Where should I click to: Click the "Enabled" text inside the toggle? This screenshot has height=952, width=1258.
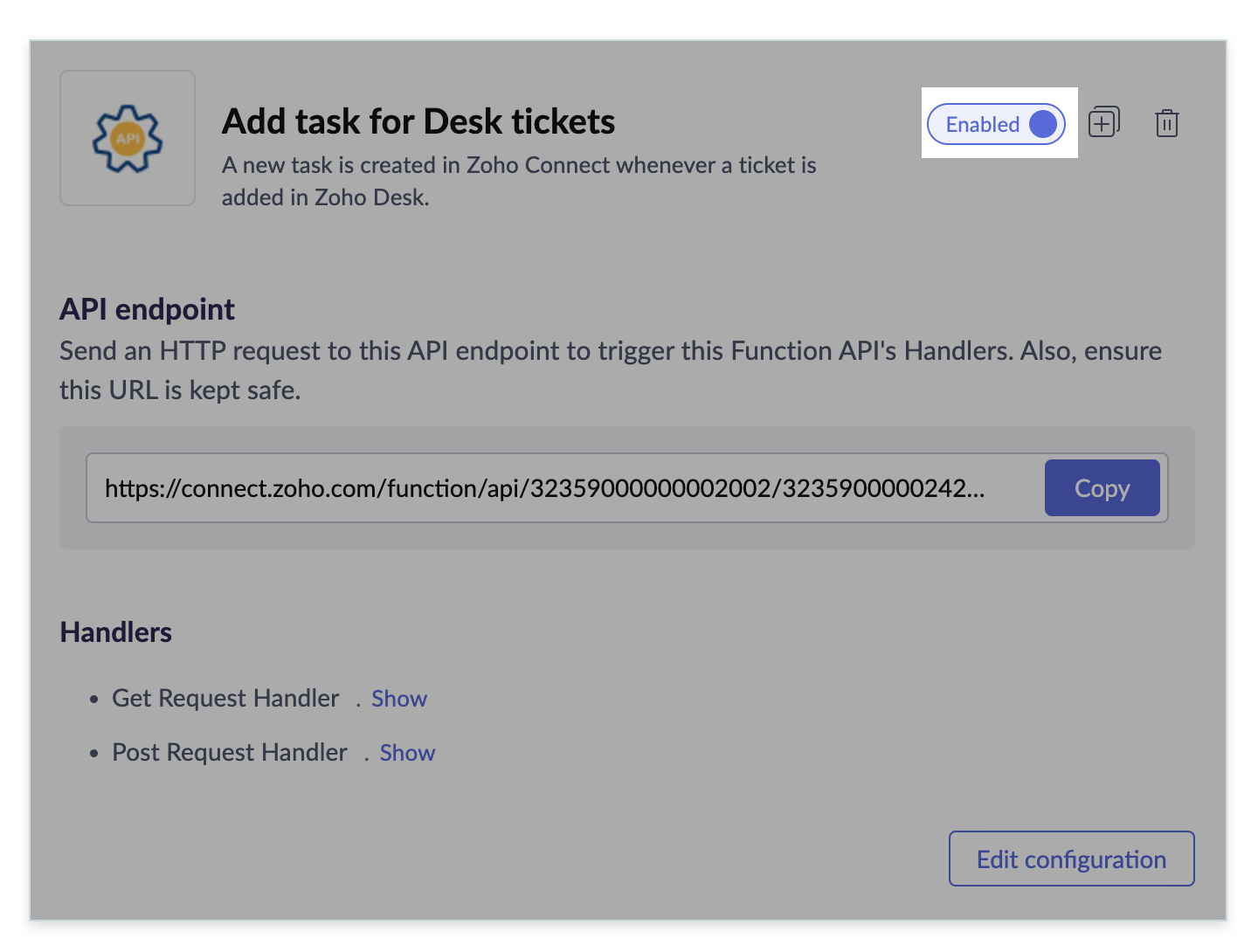983,124
